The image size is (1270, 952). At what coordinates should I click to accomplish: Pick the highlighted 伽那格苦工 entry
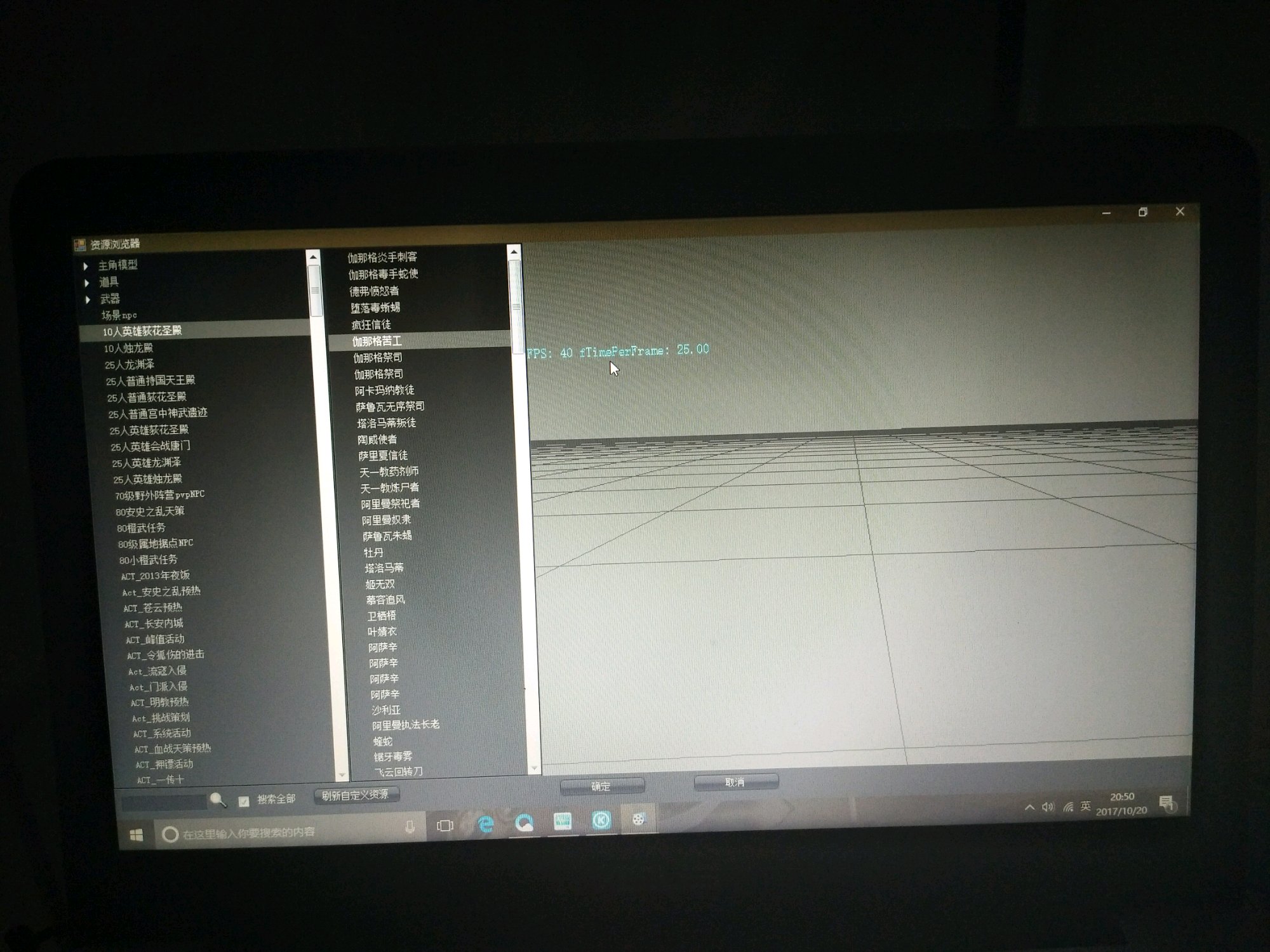coord(377,341)
